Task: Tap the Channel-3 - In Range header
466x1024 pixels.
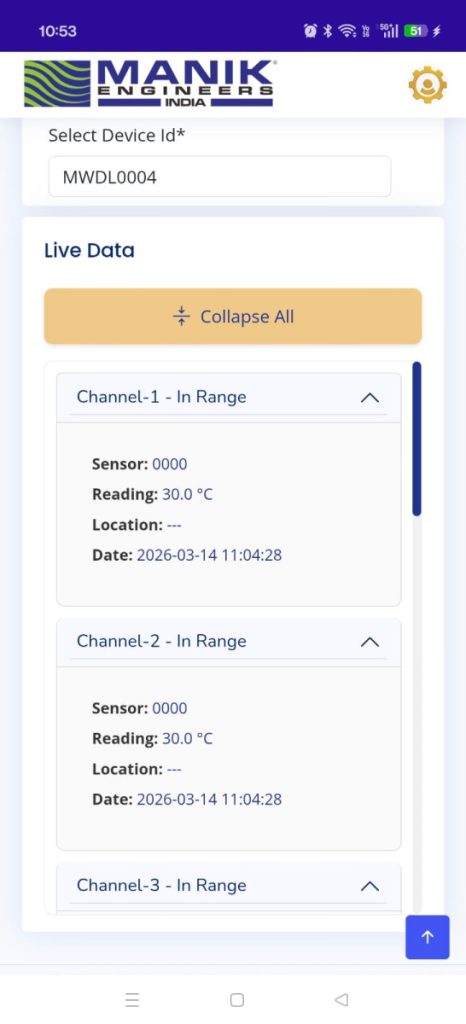Action: [228, 886]
